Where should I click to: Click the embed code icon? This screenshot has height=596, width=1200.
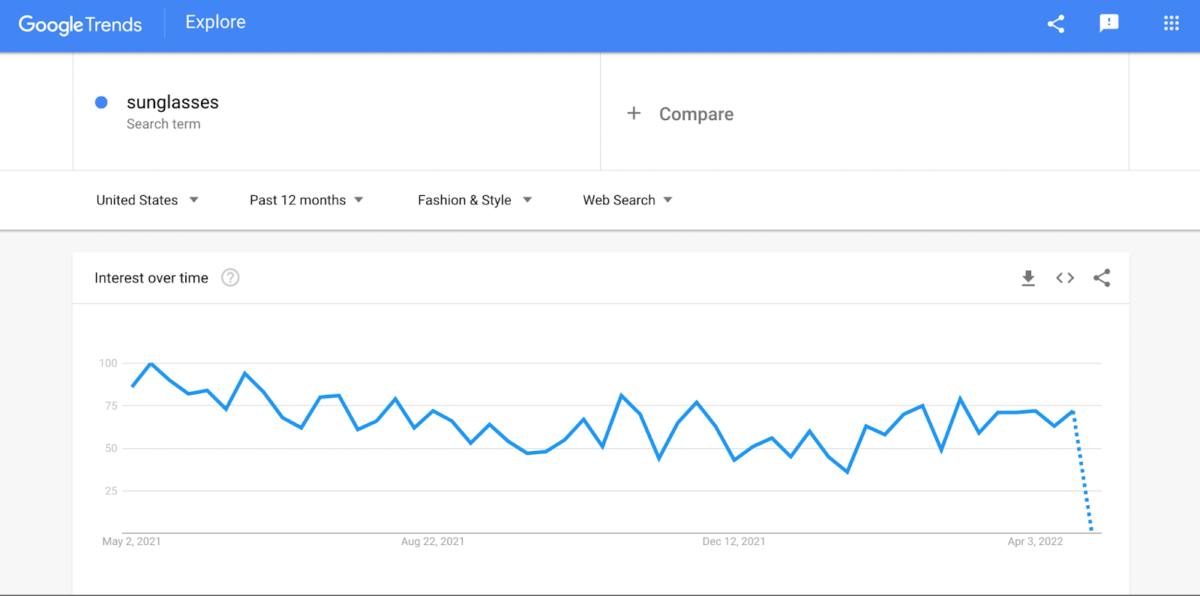[x=1065, y=279]
